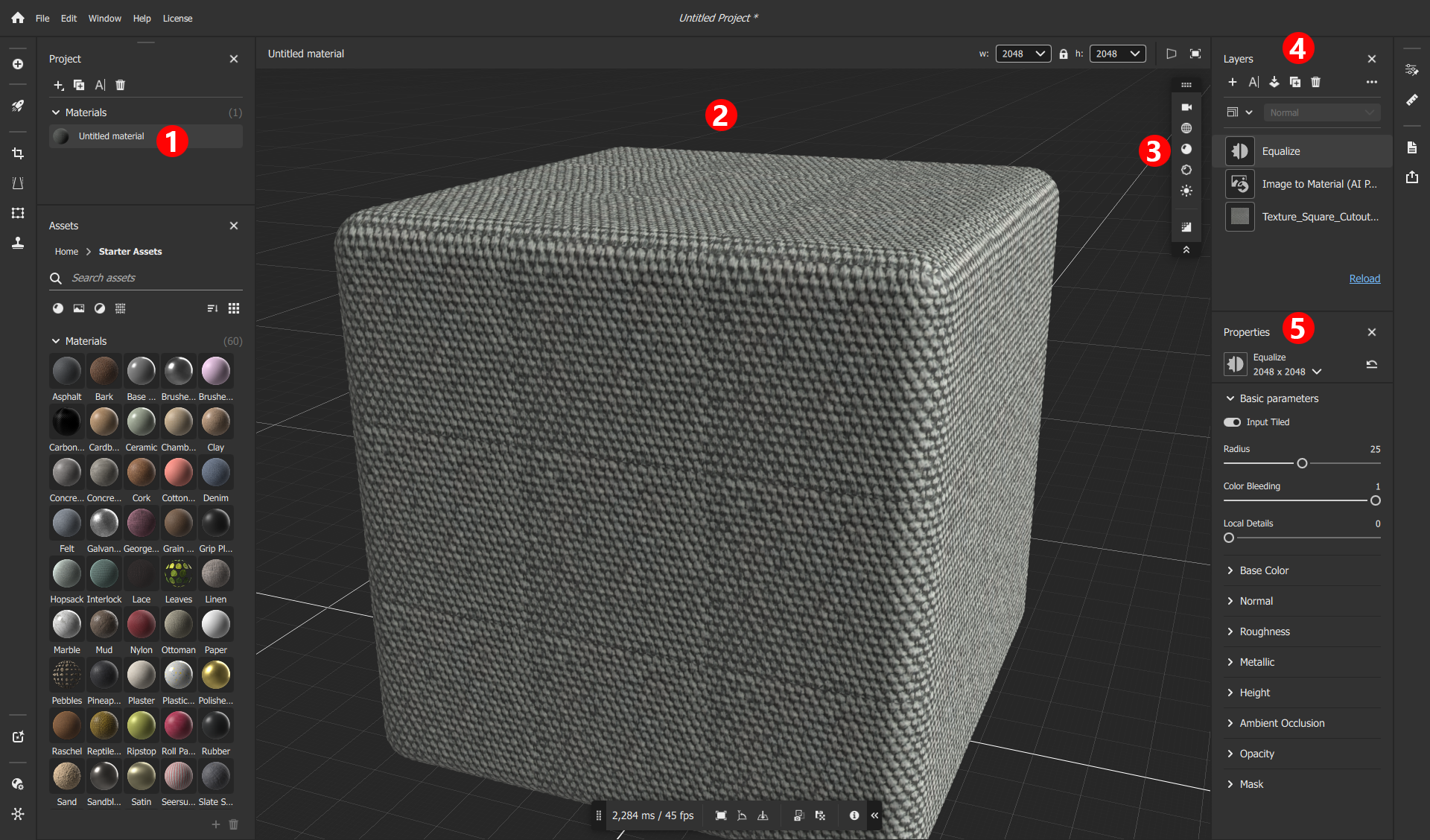The width and height of the screenshot is (1430, 840).
Task: Click the sun lighting icon in viewport
Action: 1186,191
